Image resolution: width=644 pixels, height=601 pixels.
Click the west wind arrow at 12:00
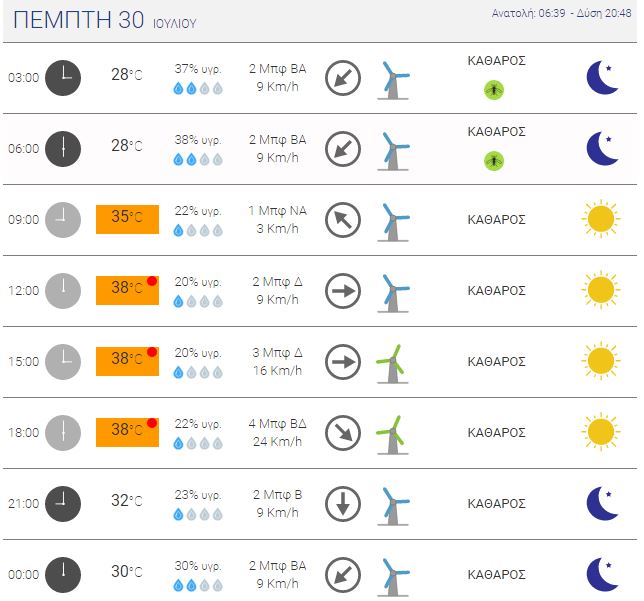[x=343, y=291]
